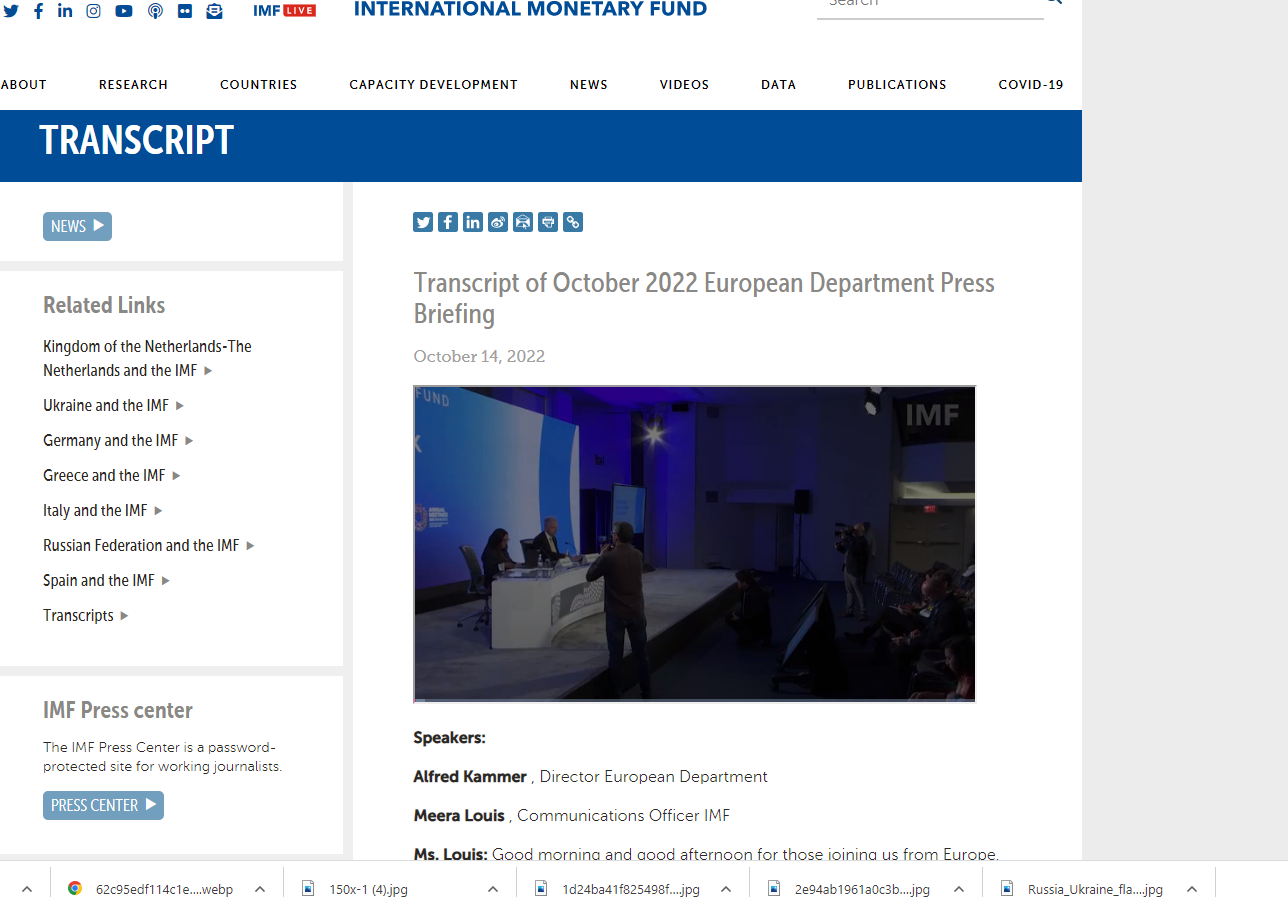Open the COUNTRIES navigation menu
This screenshot has width=1288, height=897.
tap(259, 85)
